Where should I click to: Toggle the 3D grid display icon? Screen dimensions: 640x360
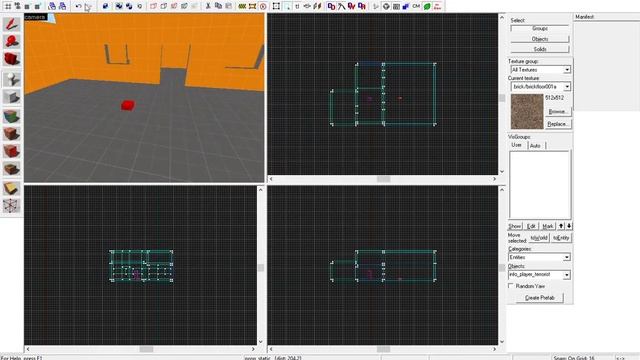click(18, 6)
